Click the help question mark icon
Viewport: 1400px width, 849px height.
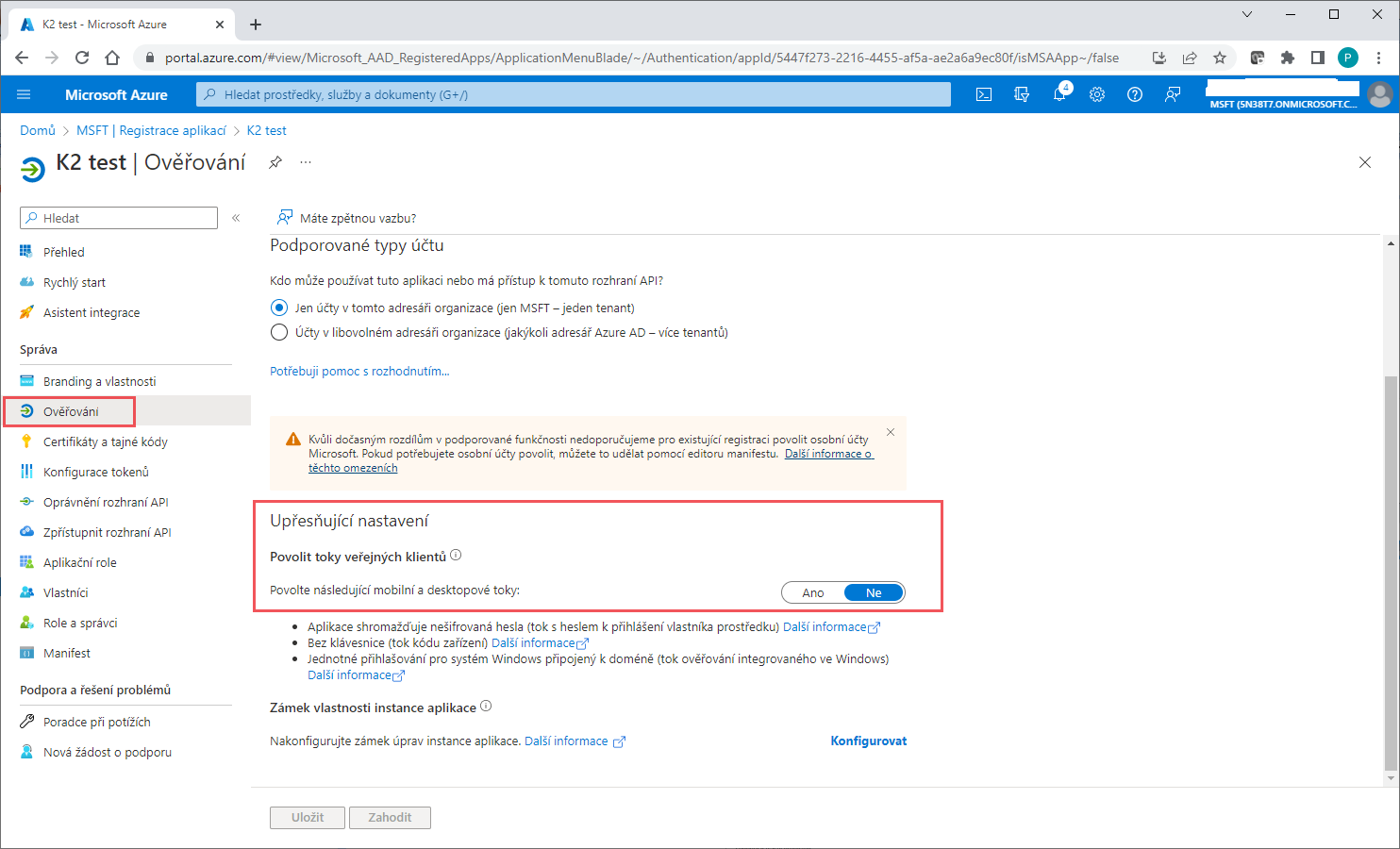coord(1135,94)
